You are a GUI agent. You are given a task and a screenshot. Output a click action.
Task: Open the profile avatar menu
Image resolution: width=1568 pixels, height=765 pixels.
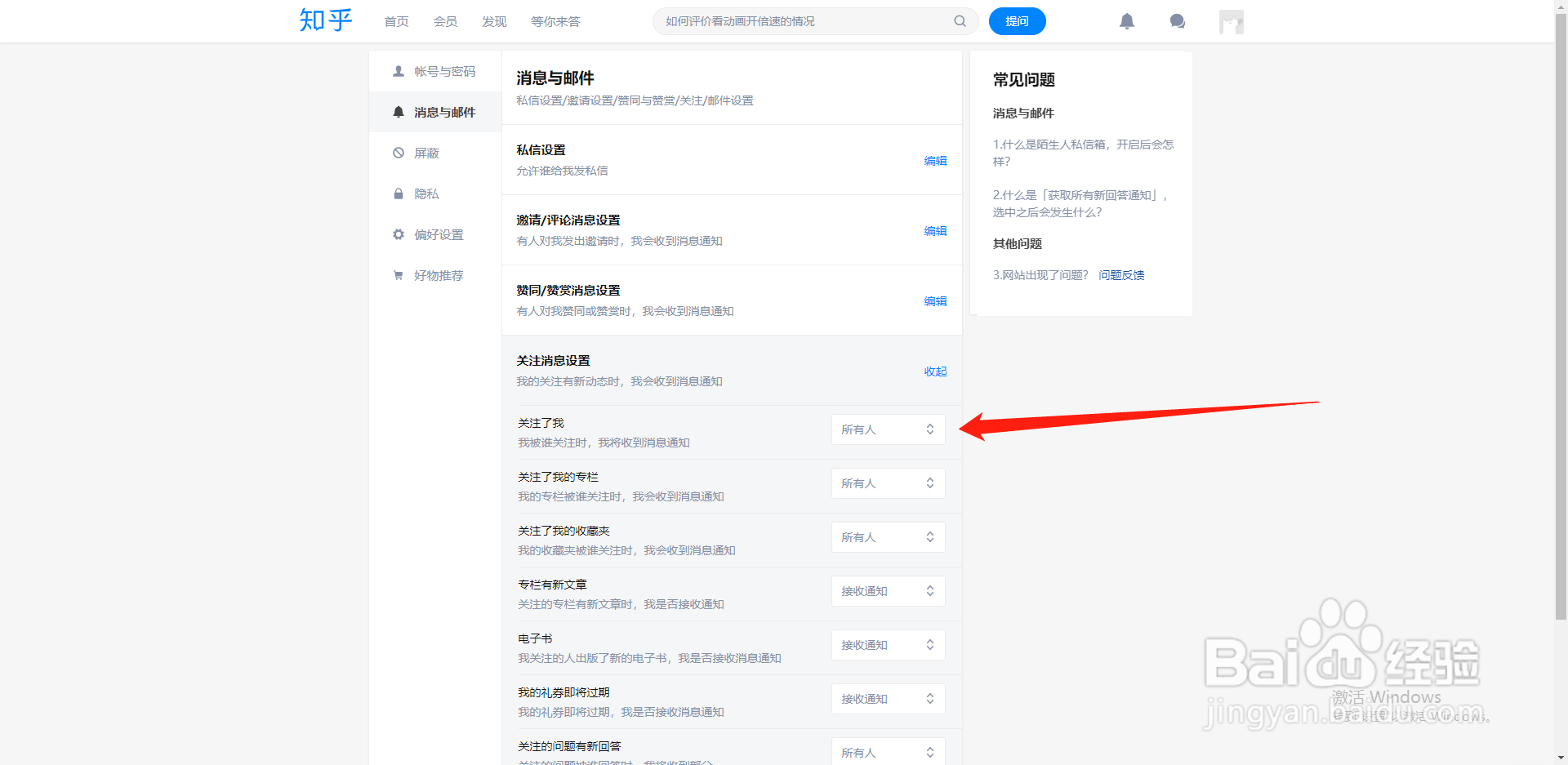(1231, 21)
